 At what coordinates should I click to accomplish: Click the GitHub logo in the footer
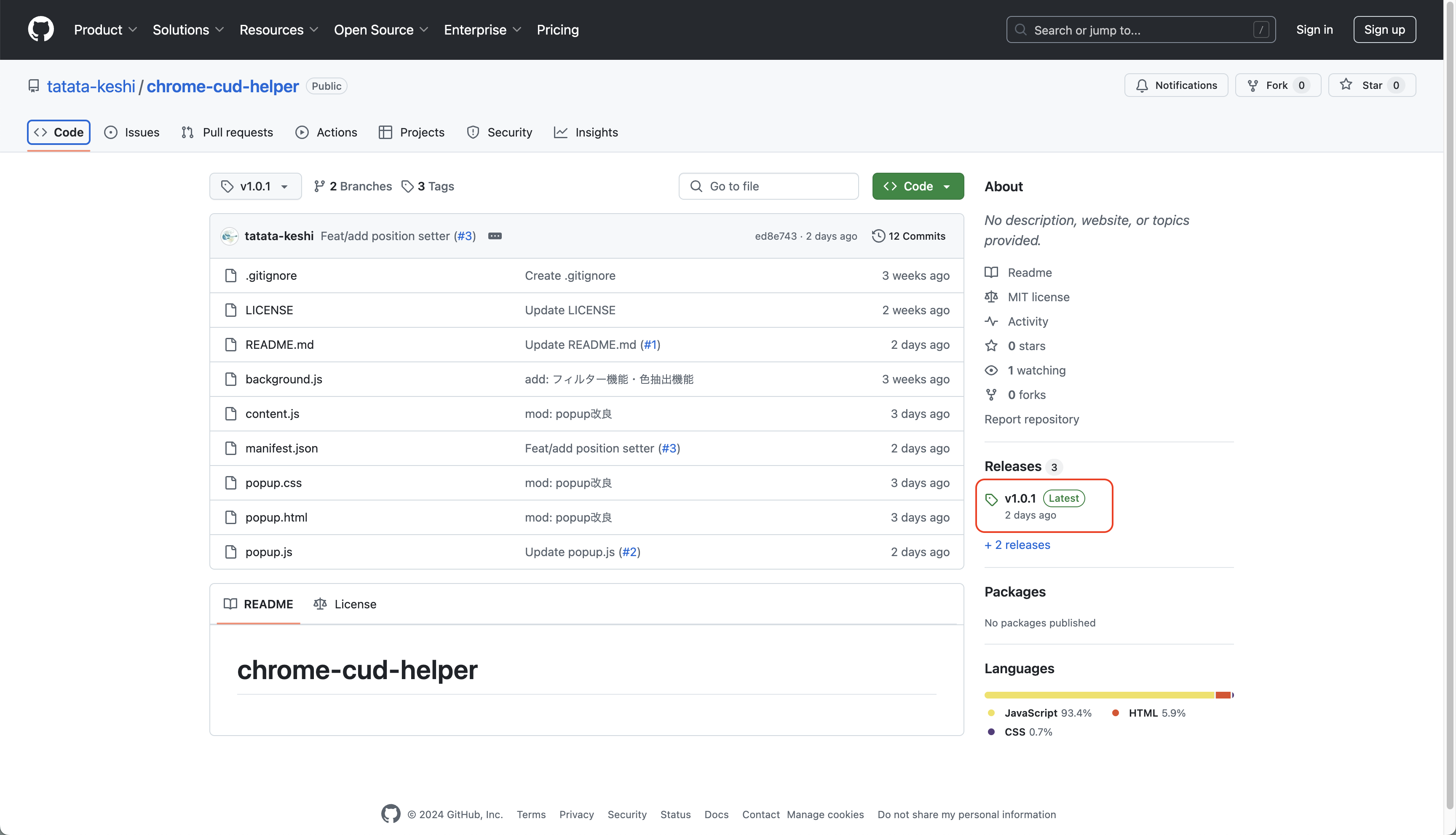point(391,814)
